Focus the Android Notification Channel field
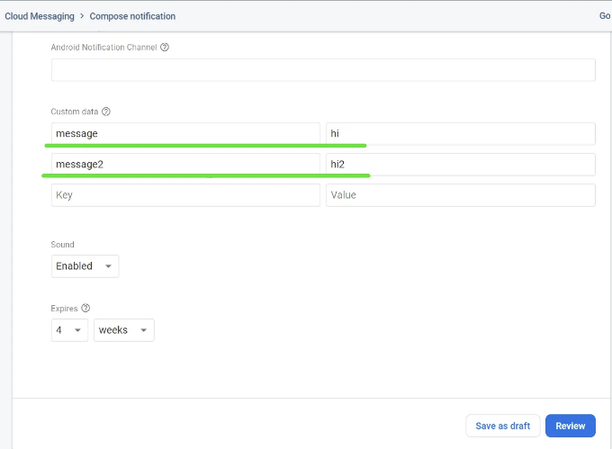 pyautogui.click(x=323, y=70)
